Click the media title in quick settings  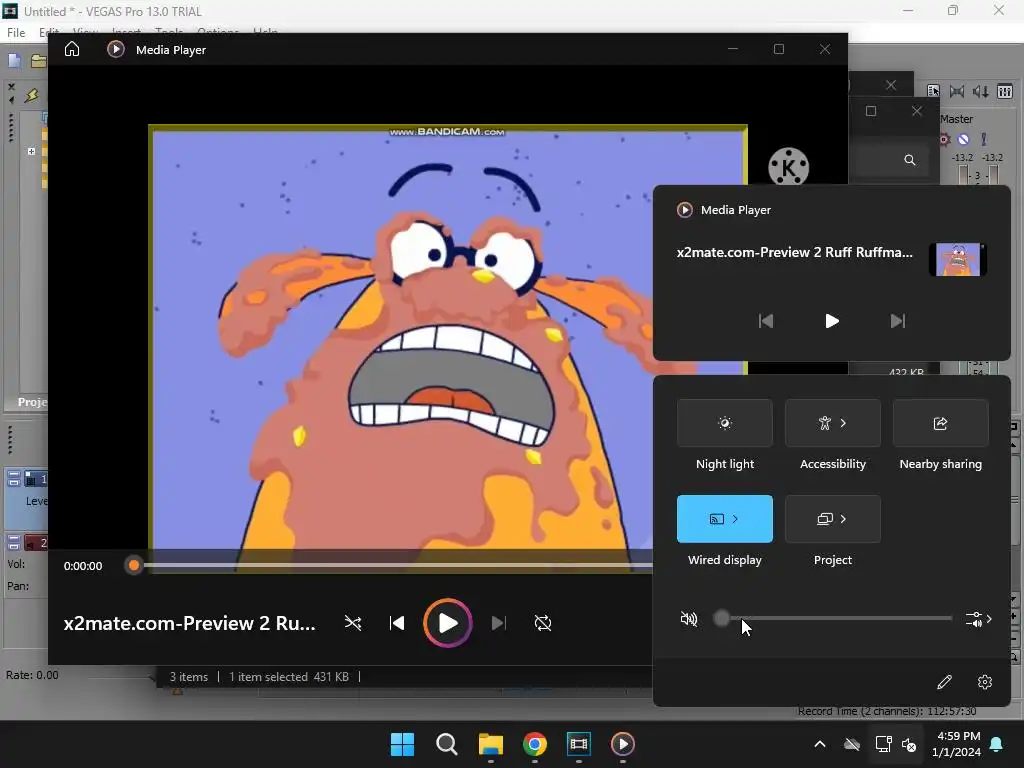[x=795, y=252]
